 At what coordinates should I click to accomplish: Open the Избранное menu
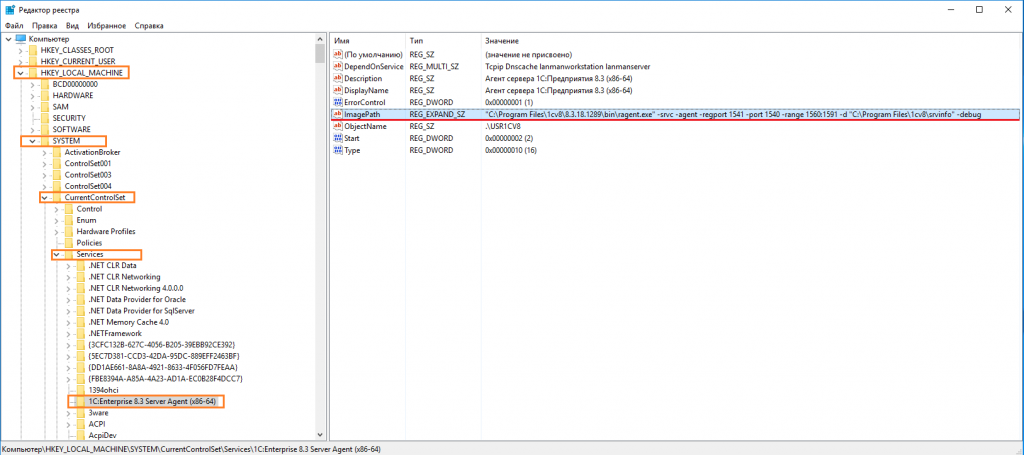107,25
